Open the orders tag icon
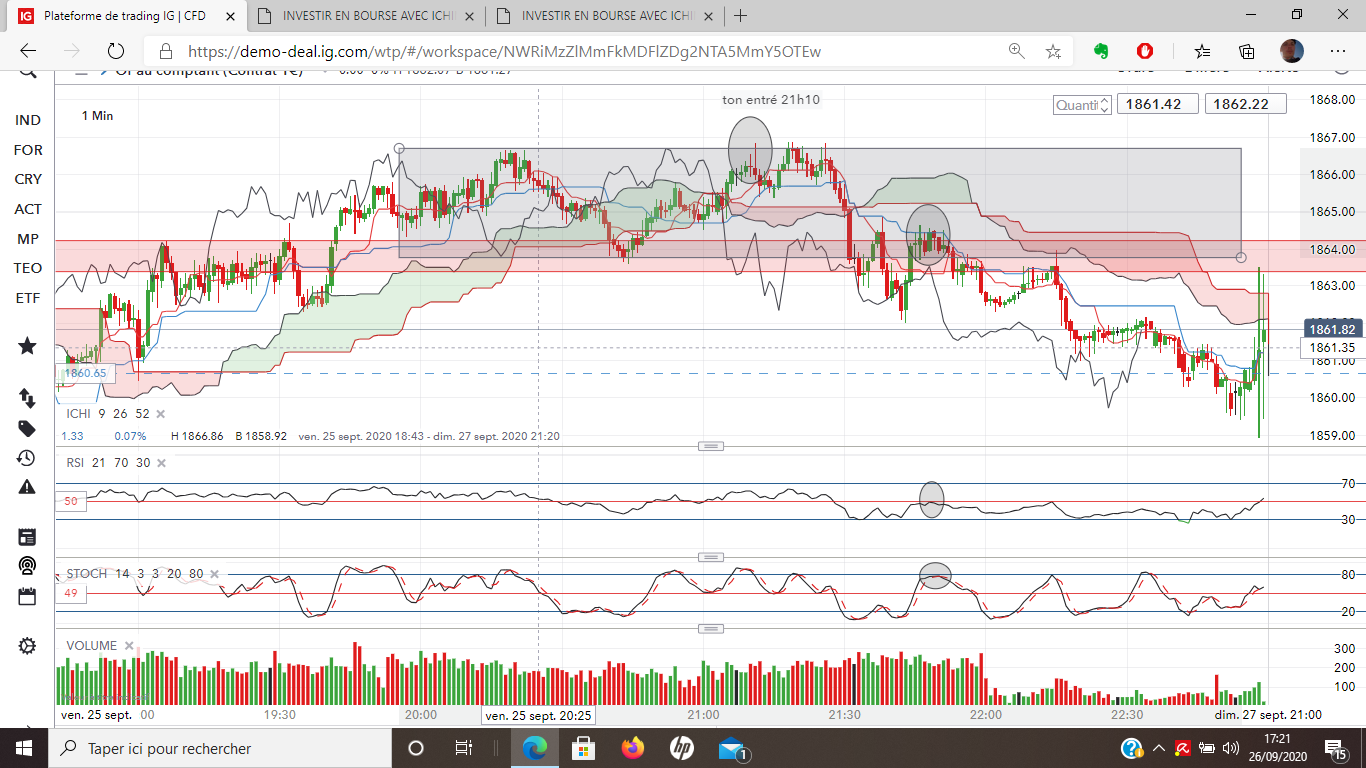Image resolution: width=1366 pixels, height=768 pixels. click(27, 428)
